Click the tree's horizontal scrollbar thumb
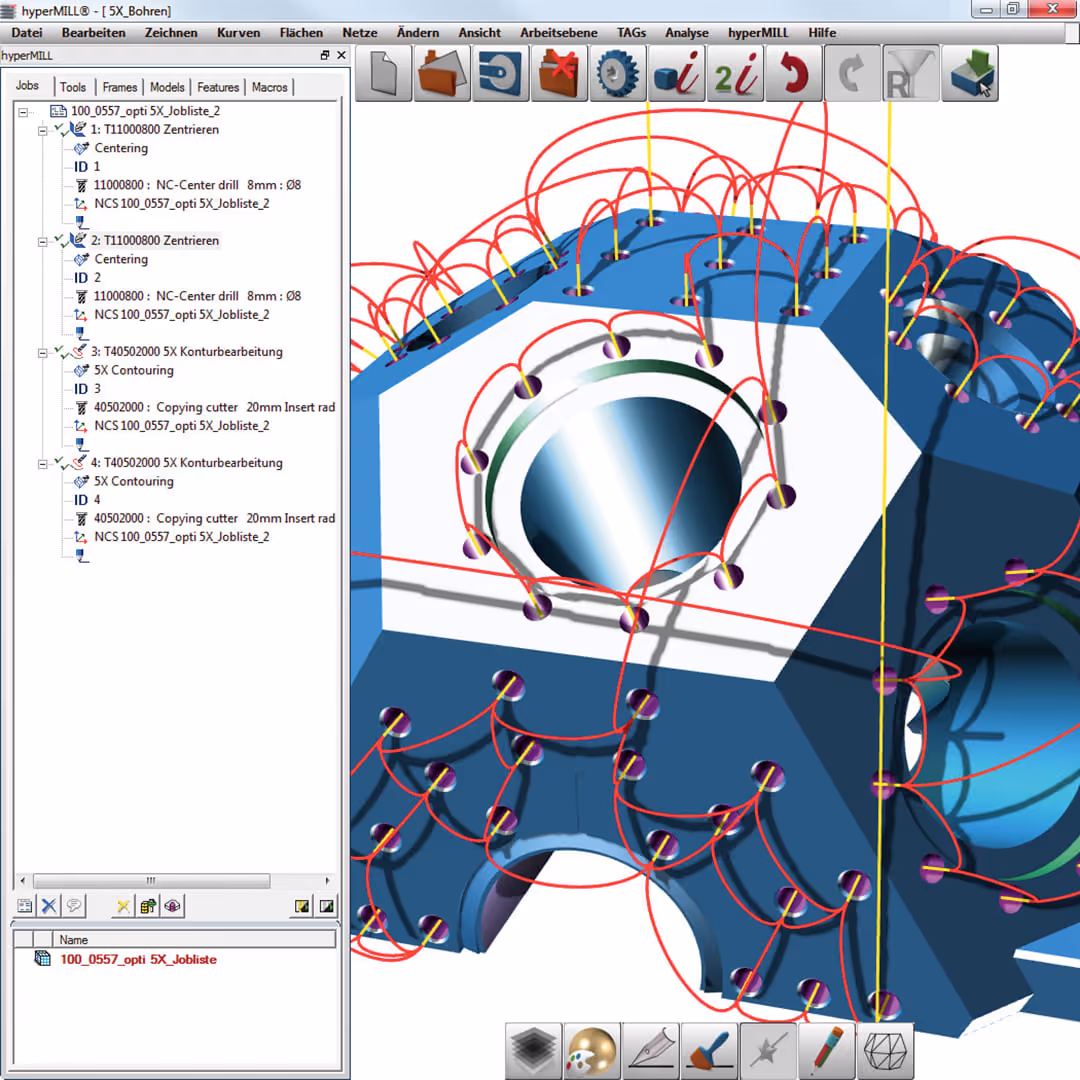Screen dimensions: 1080x1080 152,880
